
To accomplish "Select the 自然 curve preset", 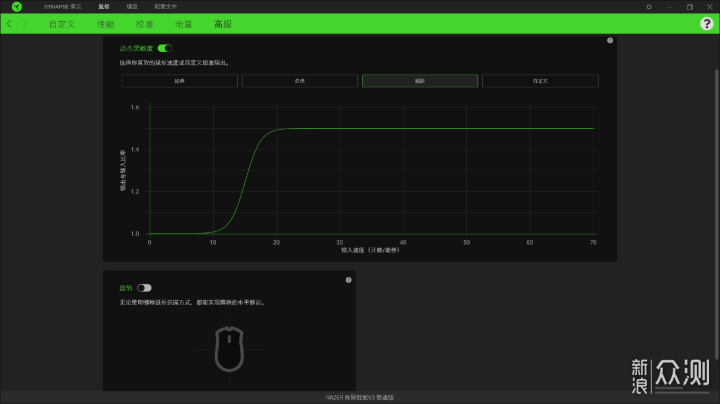I will click(x=300, y=81).
